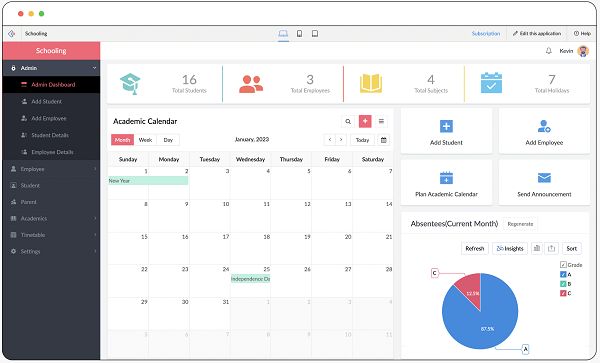Click the Schooling sidebar header

(x=51, y=51)
